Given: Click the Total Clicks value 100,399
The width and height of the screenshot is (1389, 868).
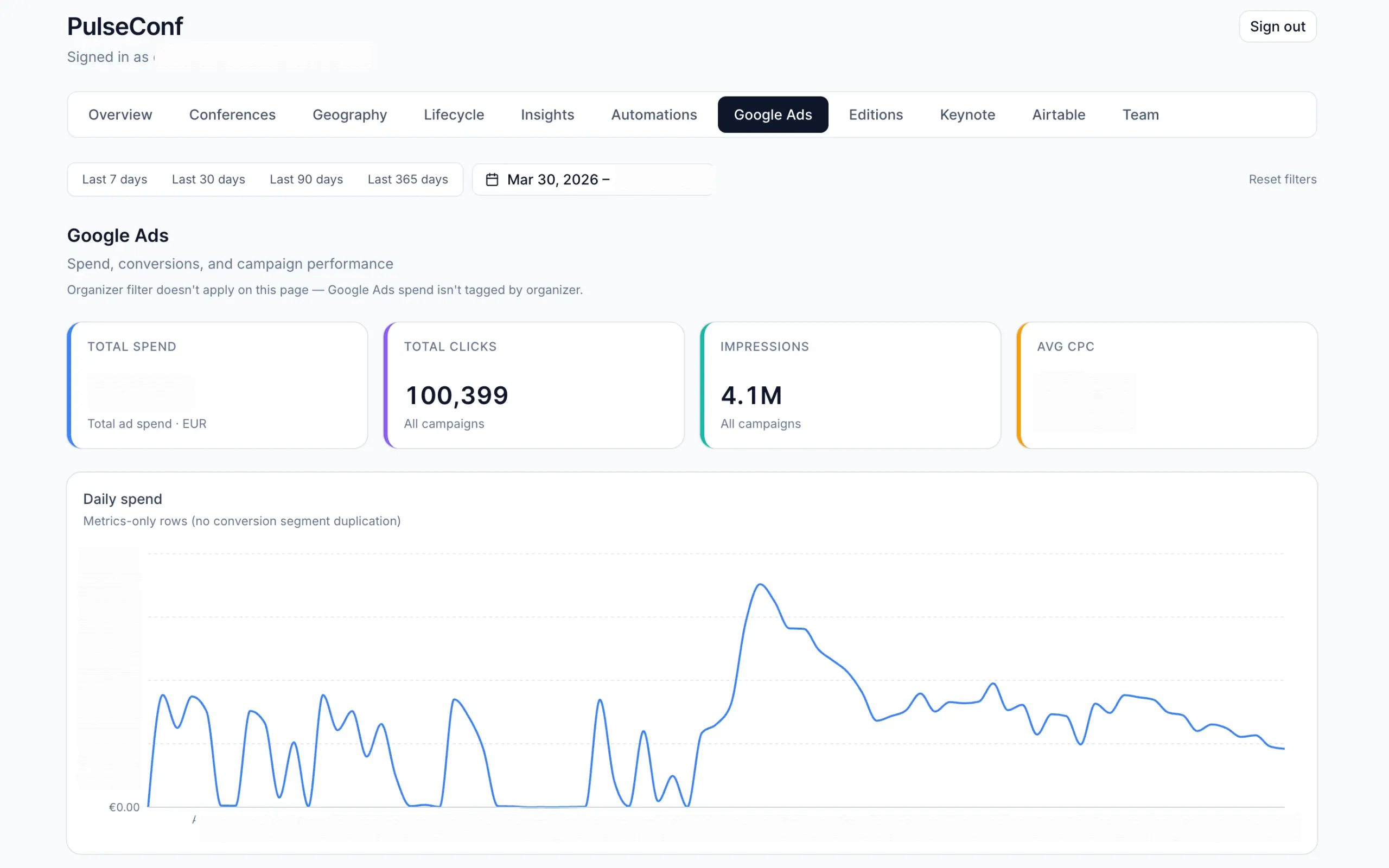Looking at the screenshot, I should point(457,395).
